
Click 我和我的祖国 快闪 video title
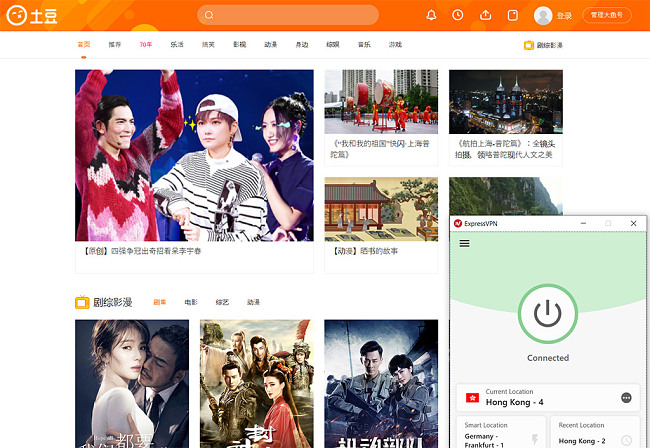point(380,149)
